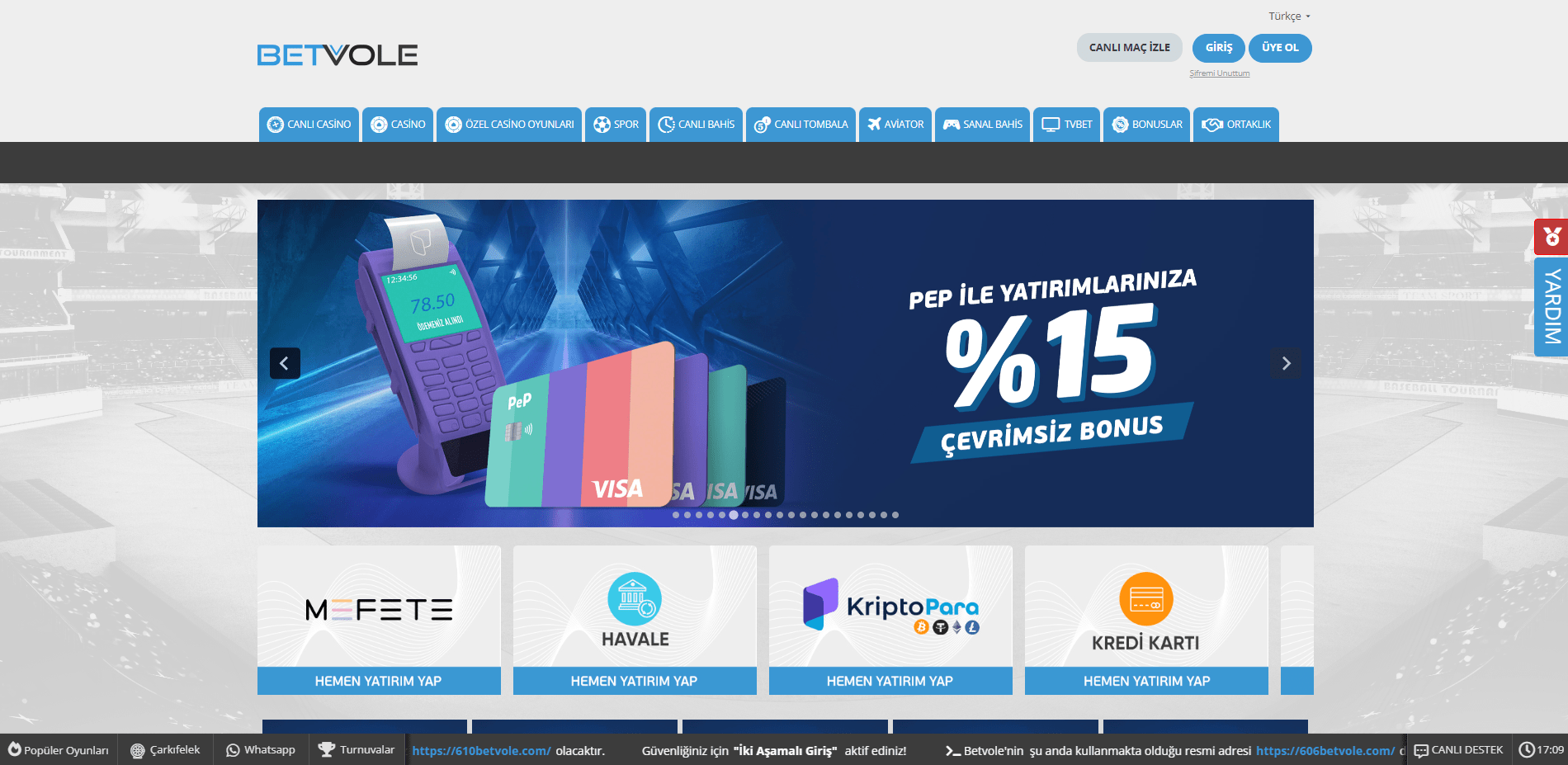Viewport: 1568px width, 765px height.
Task: Click the Canlı Maç İzle button
Action: pyautogui.click(x=1129, y=48)
